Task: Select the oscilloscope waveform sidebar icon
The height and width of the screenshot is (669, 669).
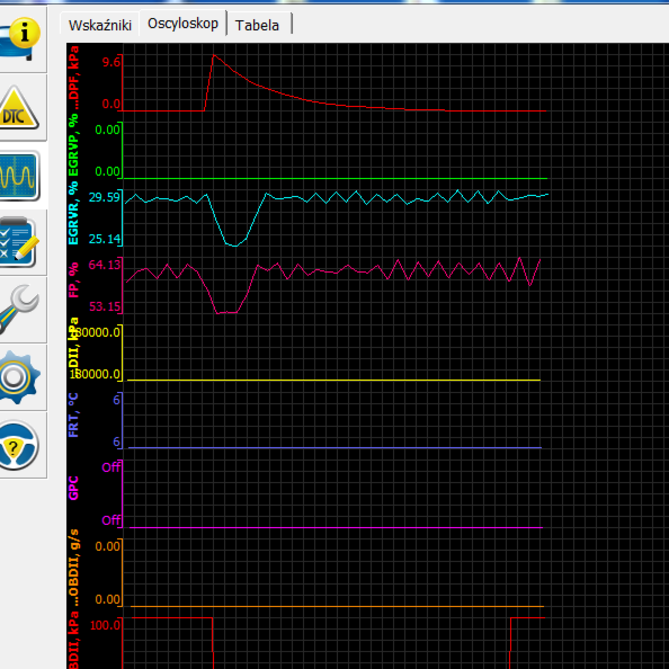Action: [x=19, y=176]
